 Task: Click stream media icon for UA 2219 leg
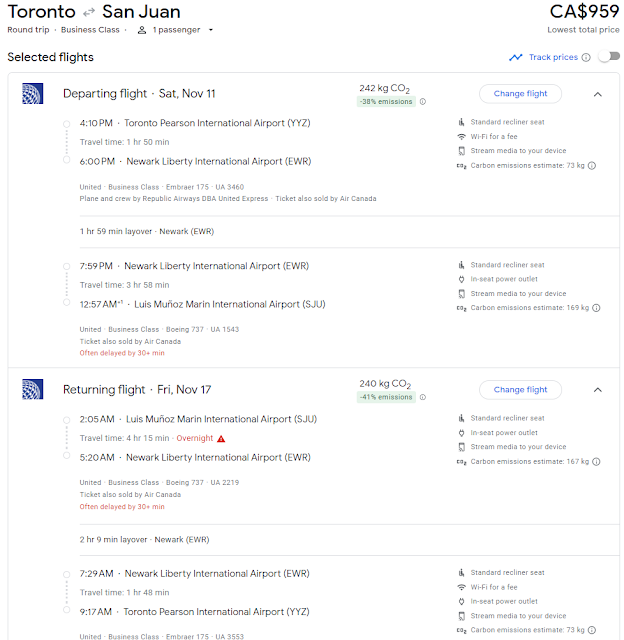tap(461, 447)
